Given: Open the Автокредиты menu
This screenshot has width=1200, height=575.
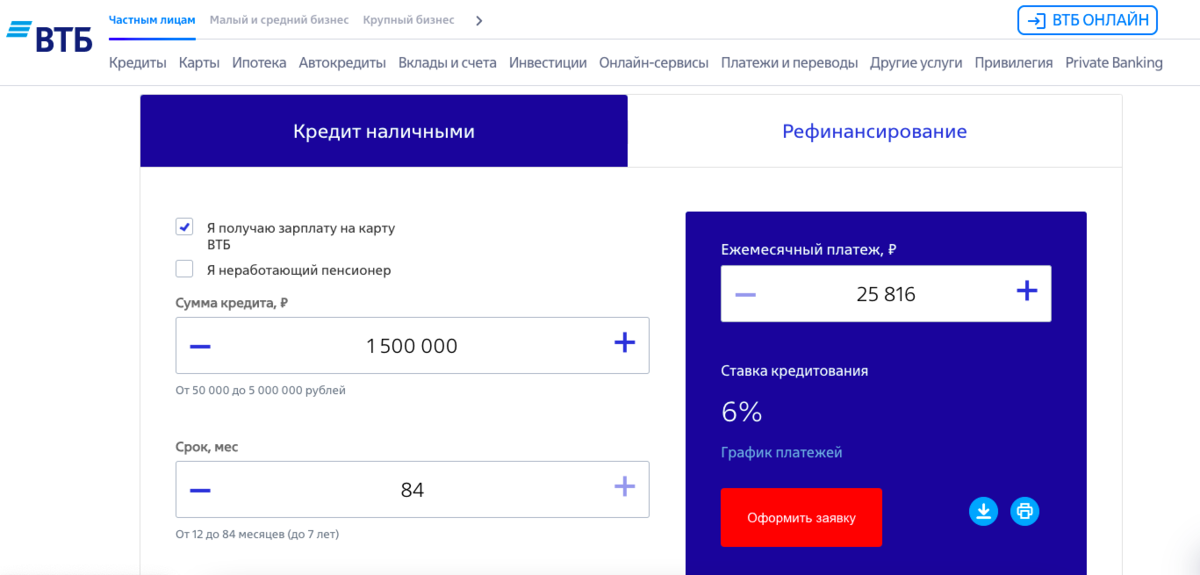Looking at the screenshot, I should pos(342,62).
